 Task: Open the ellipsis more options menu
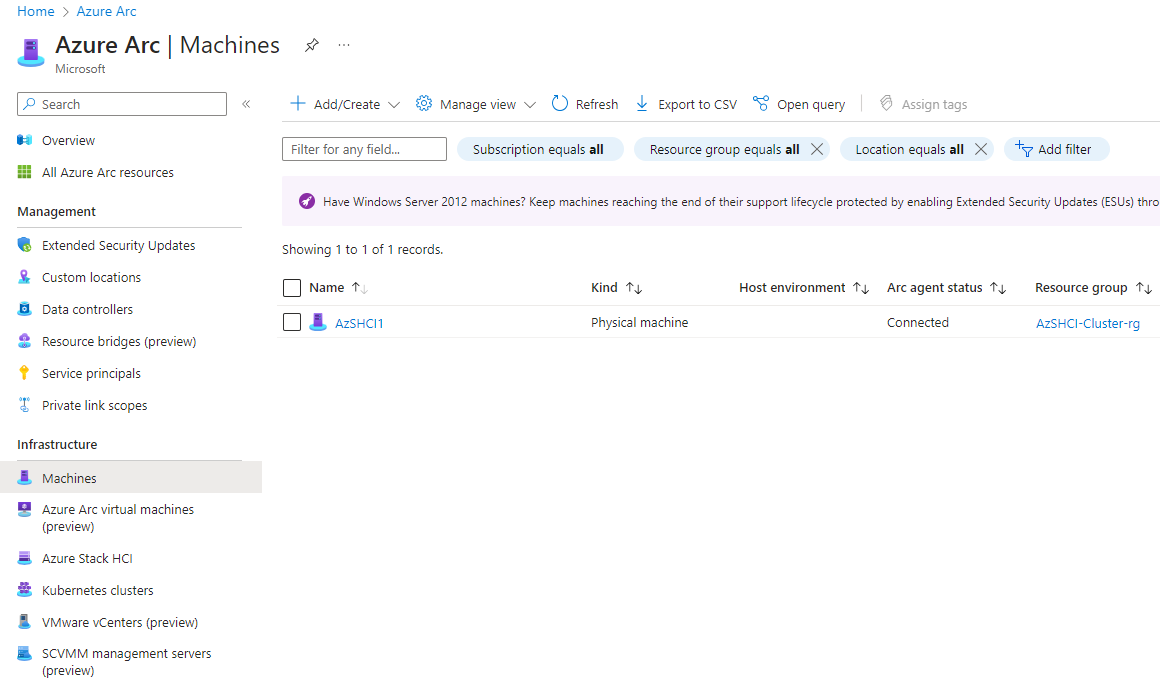pos(344,46)
